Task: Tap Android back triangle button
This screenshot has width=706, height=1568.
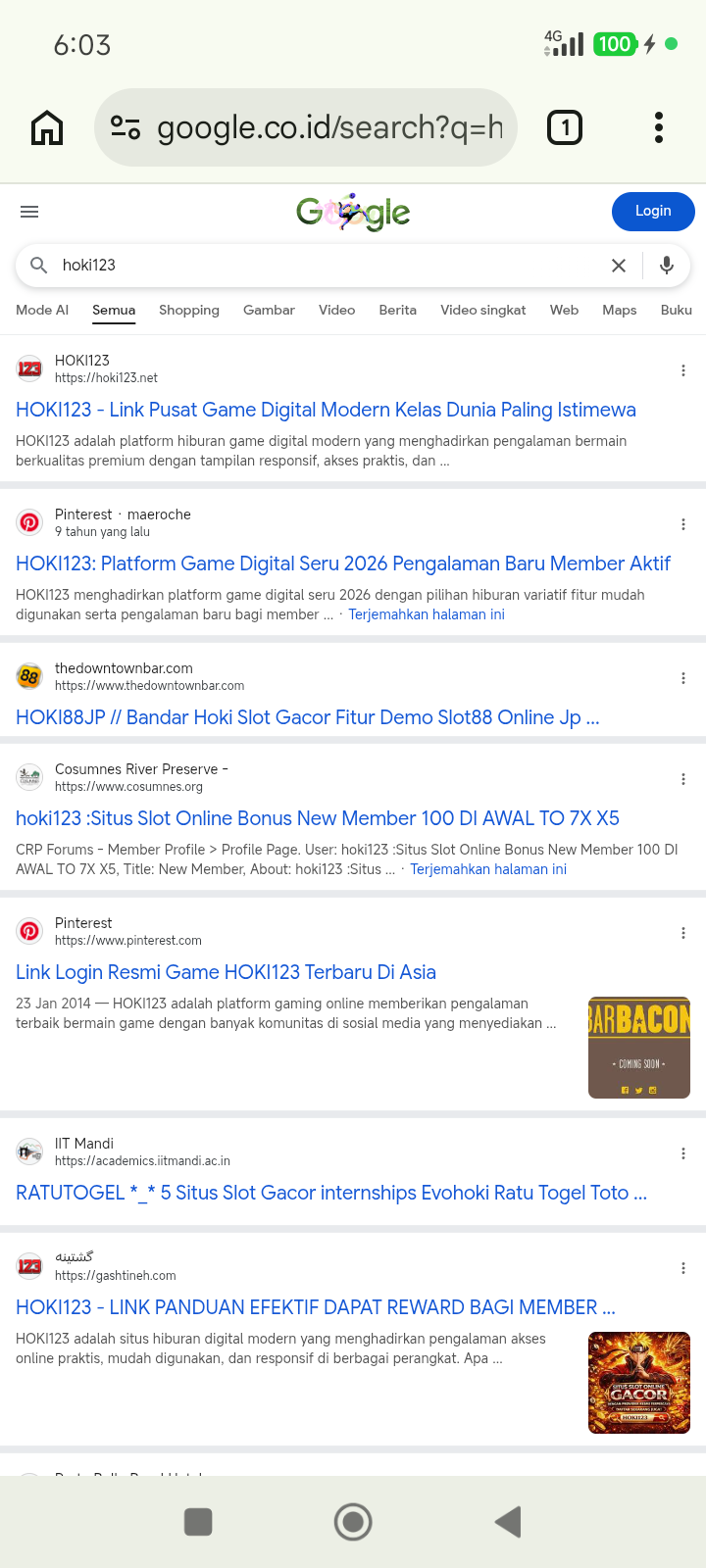Action: [x=507, y=1522]
